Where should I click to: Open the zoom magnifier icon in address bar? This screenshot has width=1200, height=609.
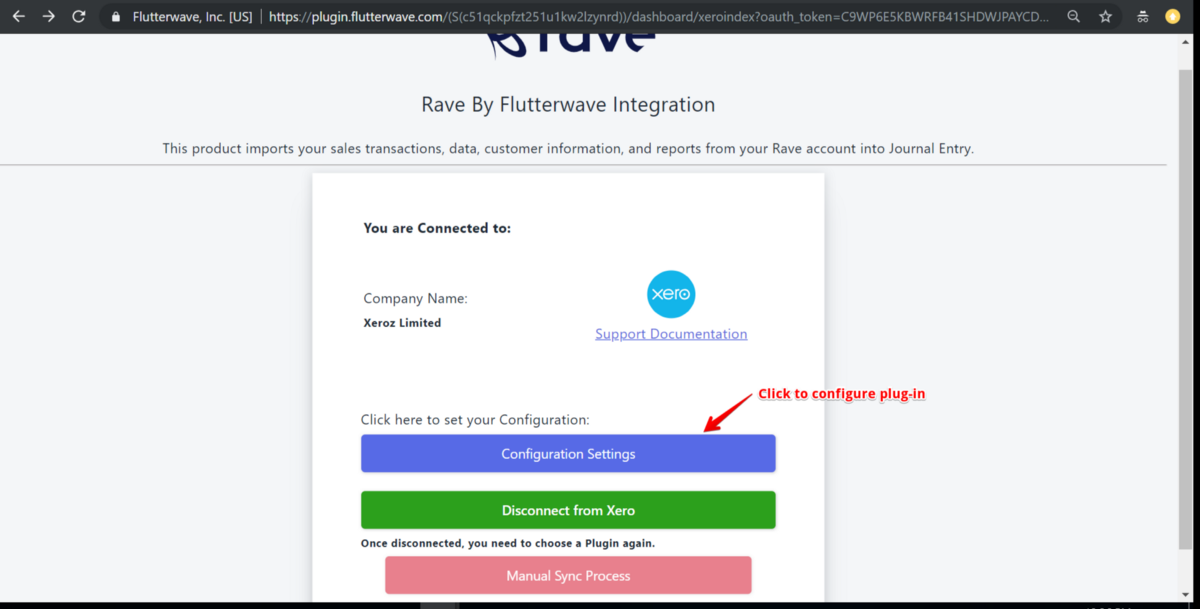tap(1074, 17)
